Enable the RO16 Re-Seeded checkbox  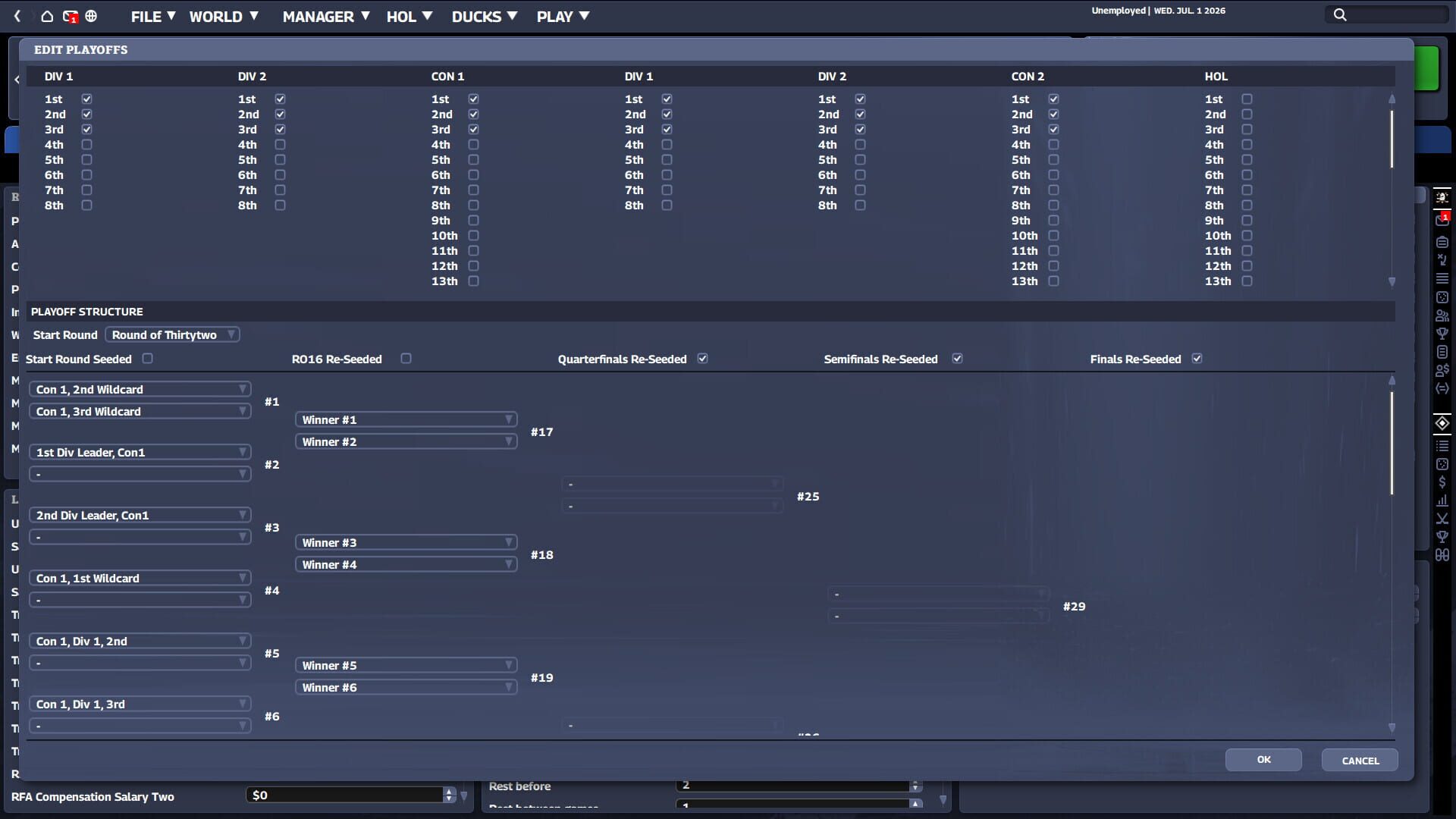coord(406,359)
